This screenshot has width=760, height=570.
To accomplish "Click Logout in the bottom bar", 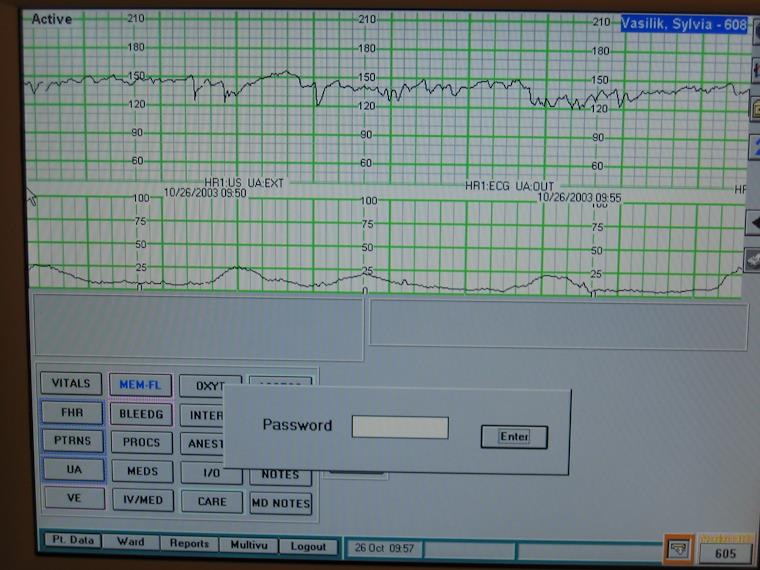I will (x=307, y=546).
